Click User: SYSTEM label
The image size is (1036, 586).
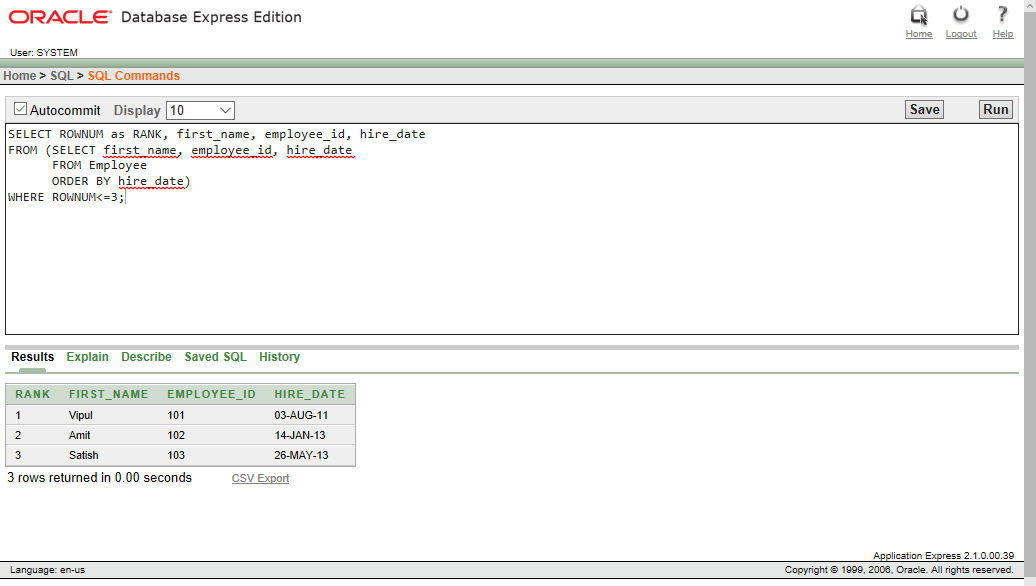pos(44,52)
